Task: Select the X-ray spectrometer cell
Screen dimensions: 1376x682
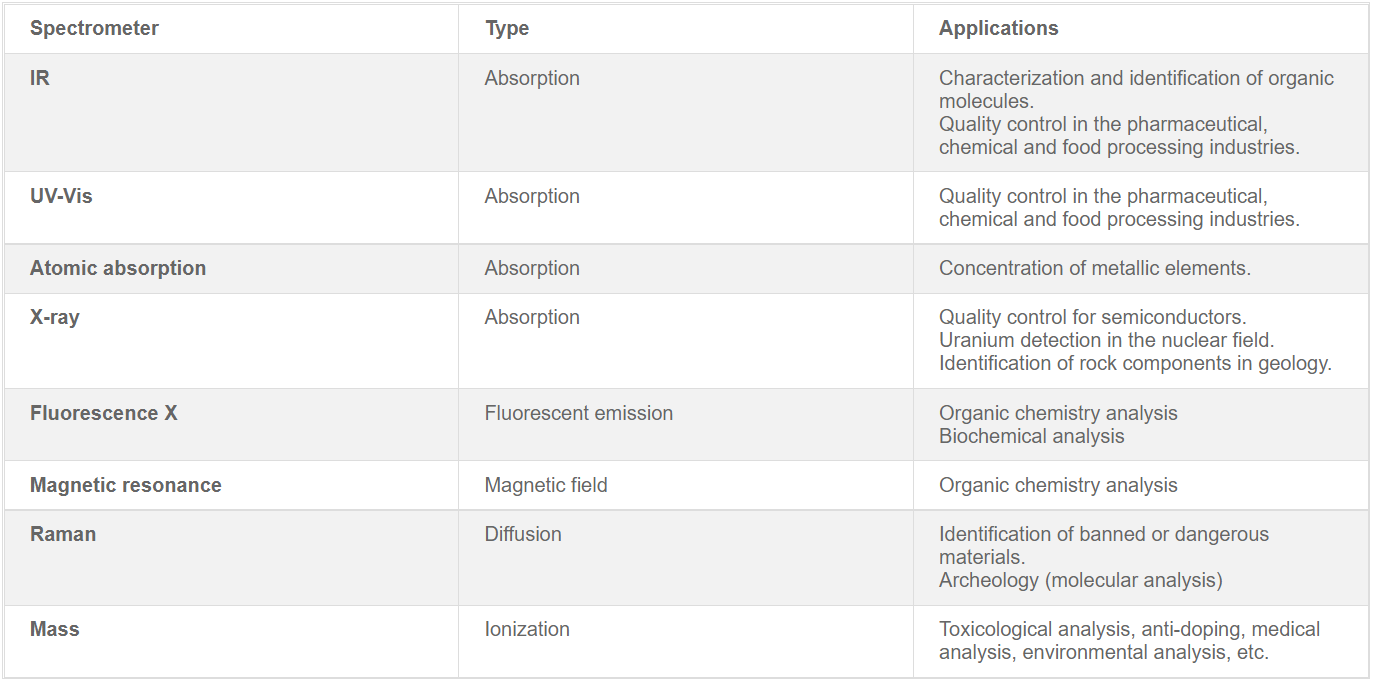Action: coord(55,317)
